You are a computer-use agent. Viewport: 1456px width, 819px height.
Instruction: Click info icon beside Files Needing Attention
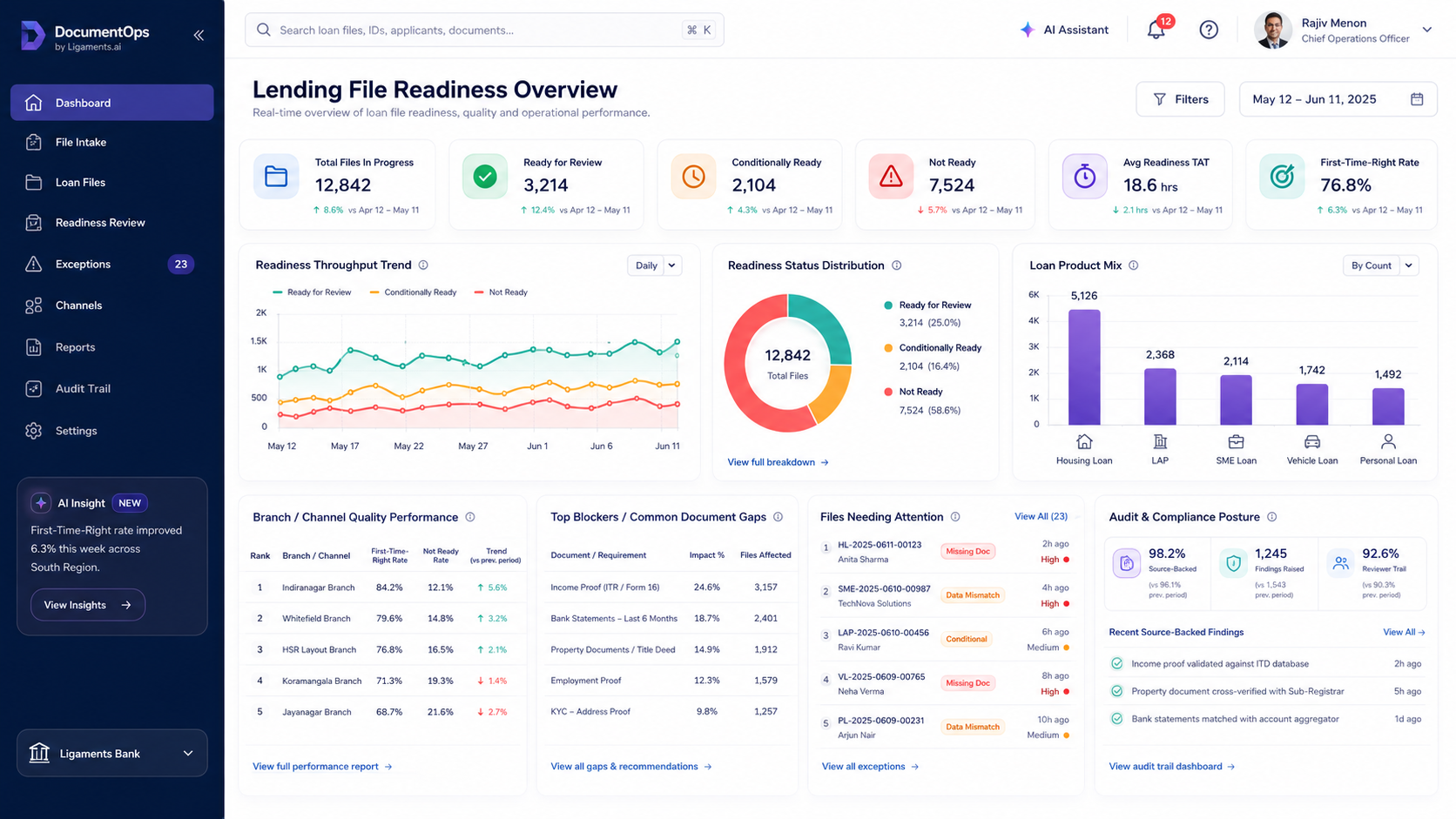point(955,517)
